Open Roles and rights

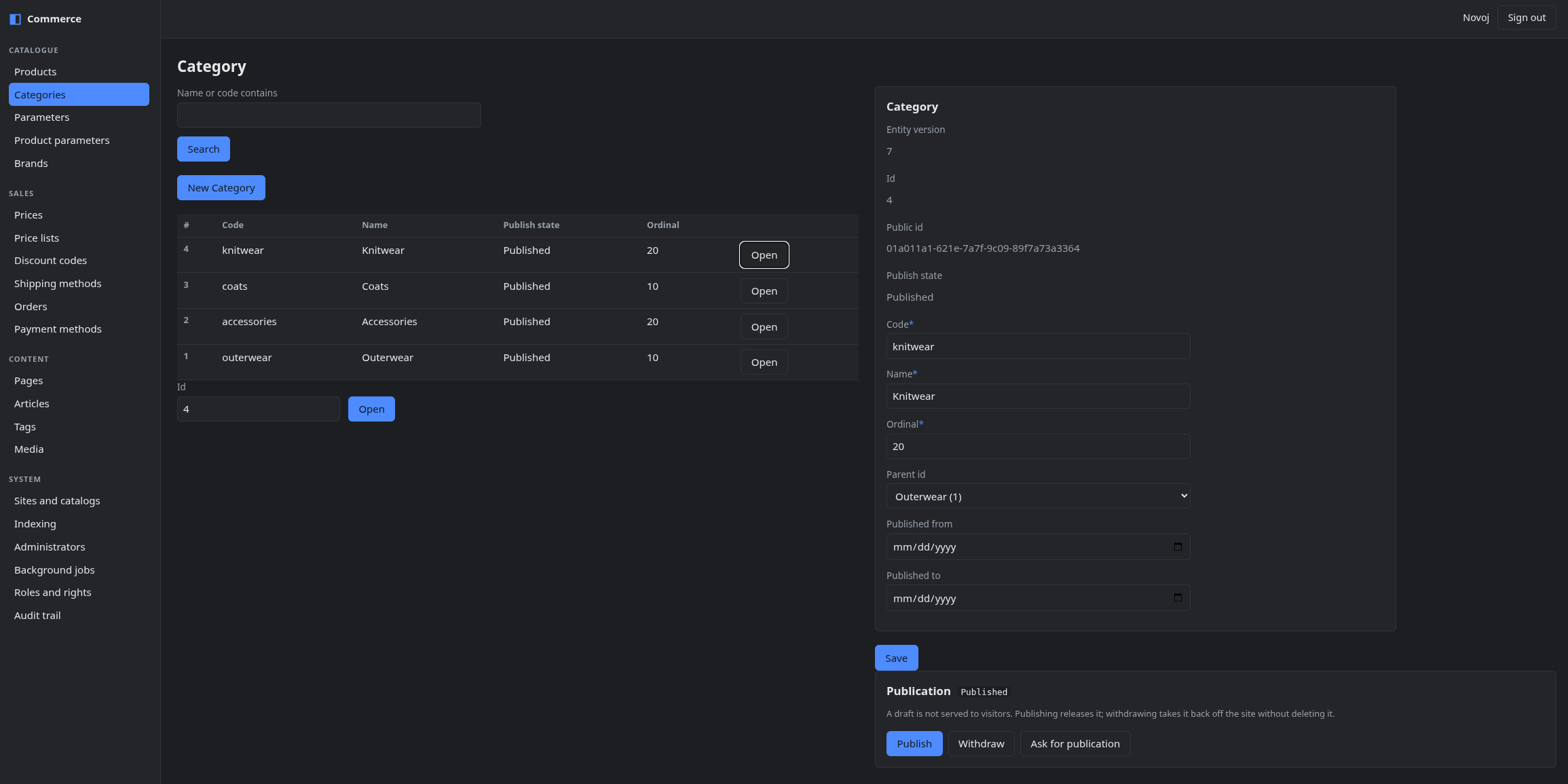(79, 593)
